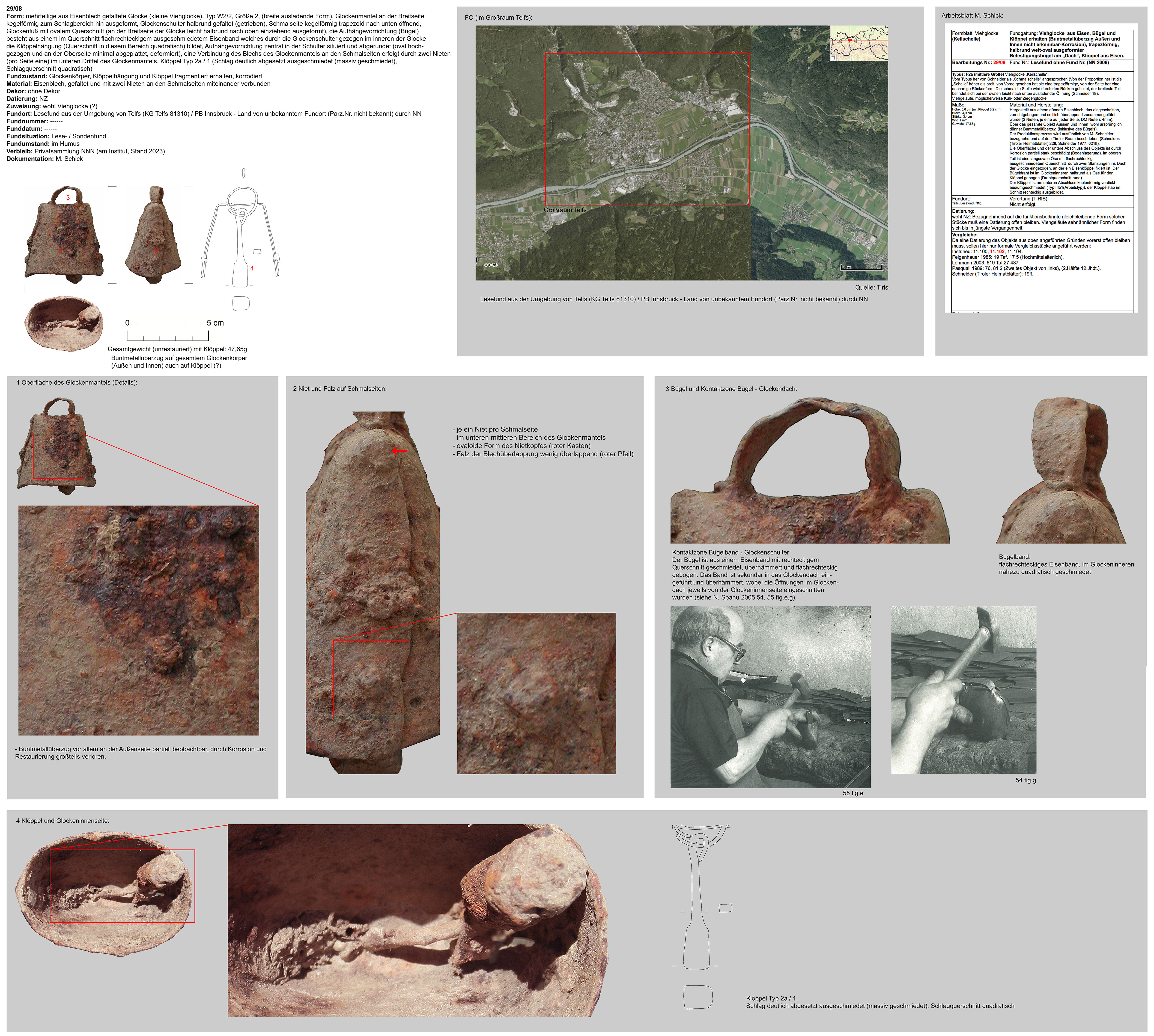The height and width of the screenshot is (1036, 1154).
Task: Click the '1 Oberfläche des Glockenmantels' section heading
Action: pyautogui.click(x=77, y=383)
